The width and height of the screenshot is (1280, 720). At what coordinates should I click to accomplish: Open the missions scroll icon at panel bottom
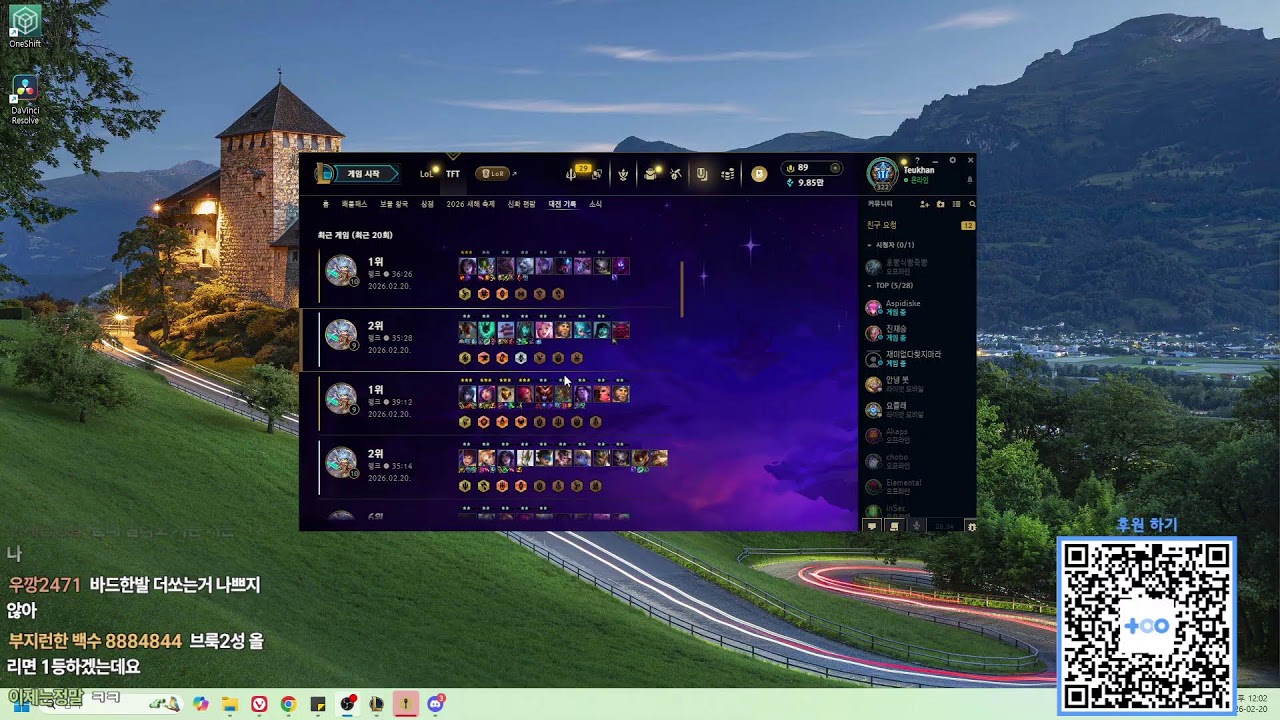pyautogui.click(x=894, y=526)
